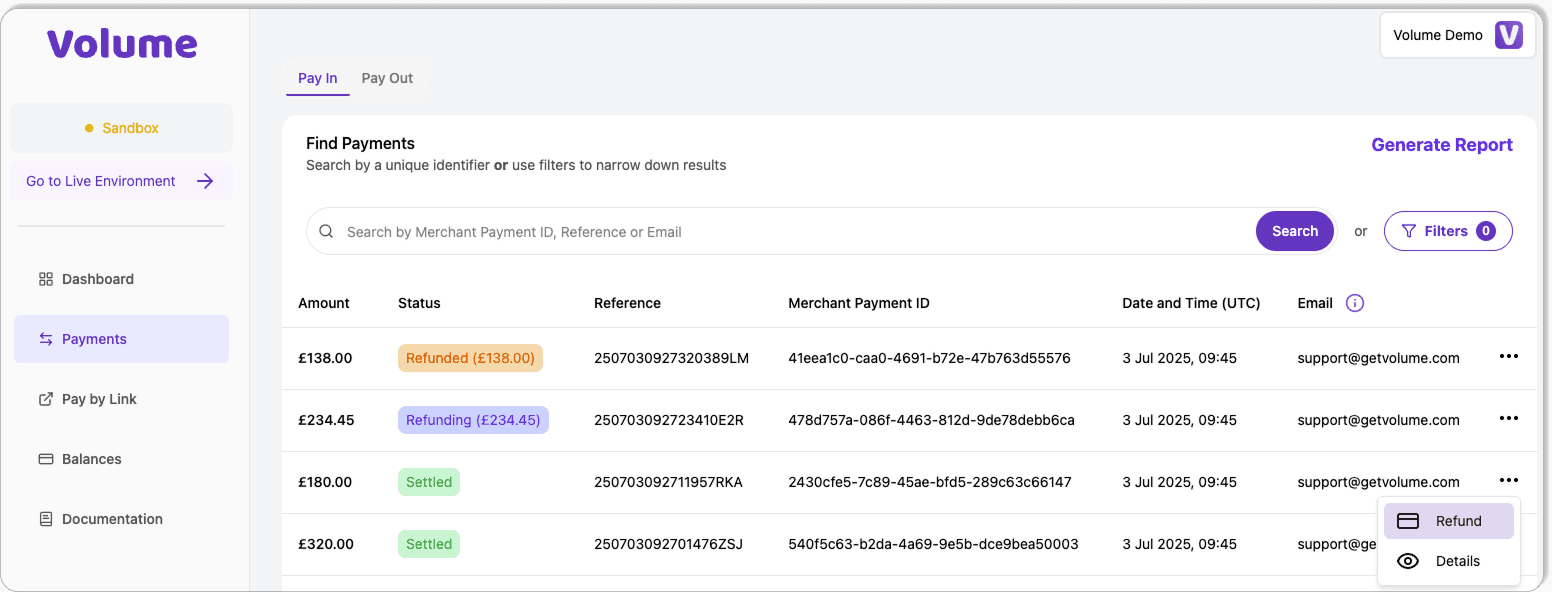1552x592 pixels.
Task: Open Documentation from the sidebar
Action: pyautogui.click(x=121, y=519)
